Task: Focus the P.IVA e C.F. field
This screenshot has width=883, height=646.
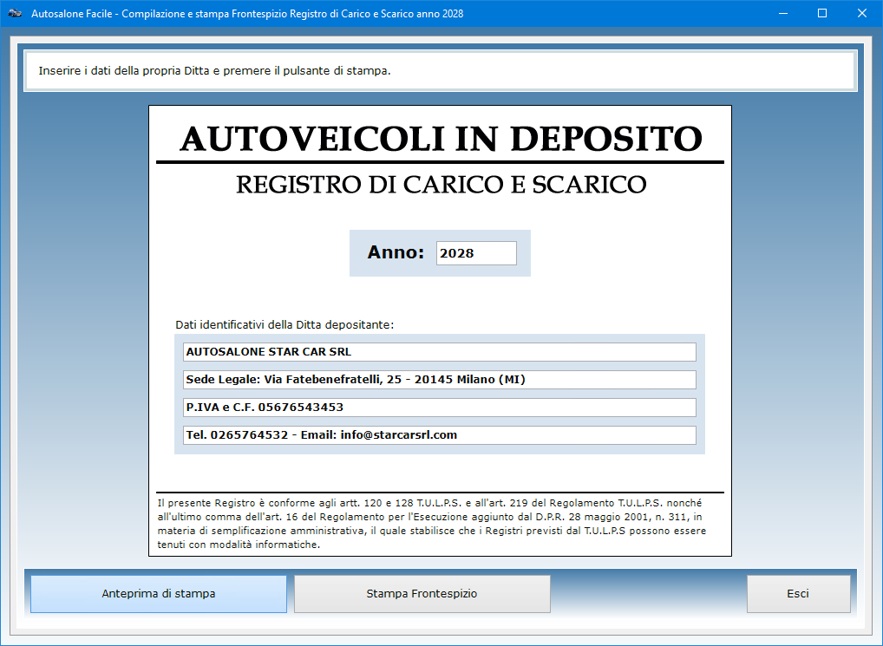Action: [439, 407]
